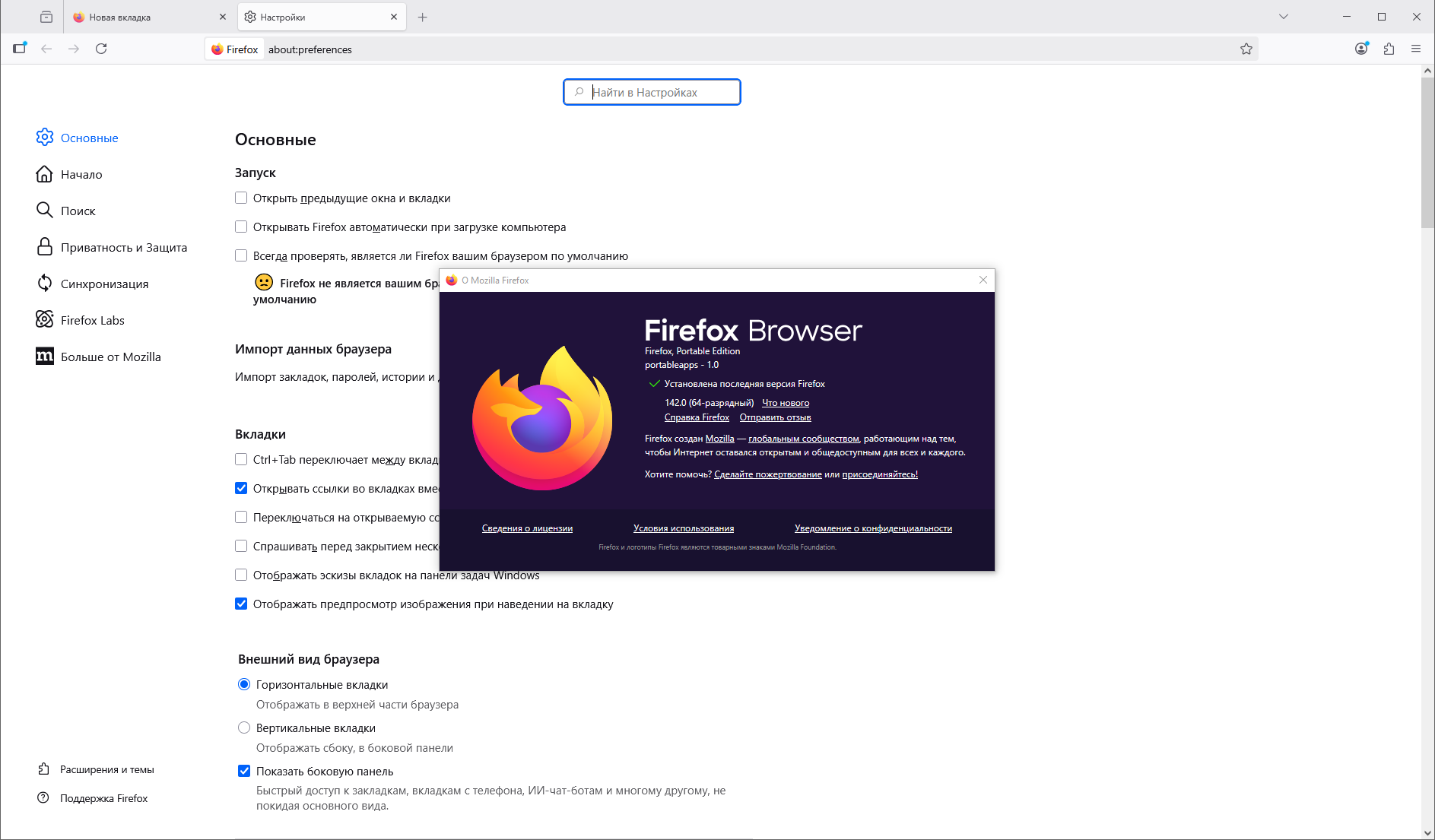Focus the Найти в Настройках search field
Screen dimensions: 1435x840
[x=652, y=92]
